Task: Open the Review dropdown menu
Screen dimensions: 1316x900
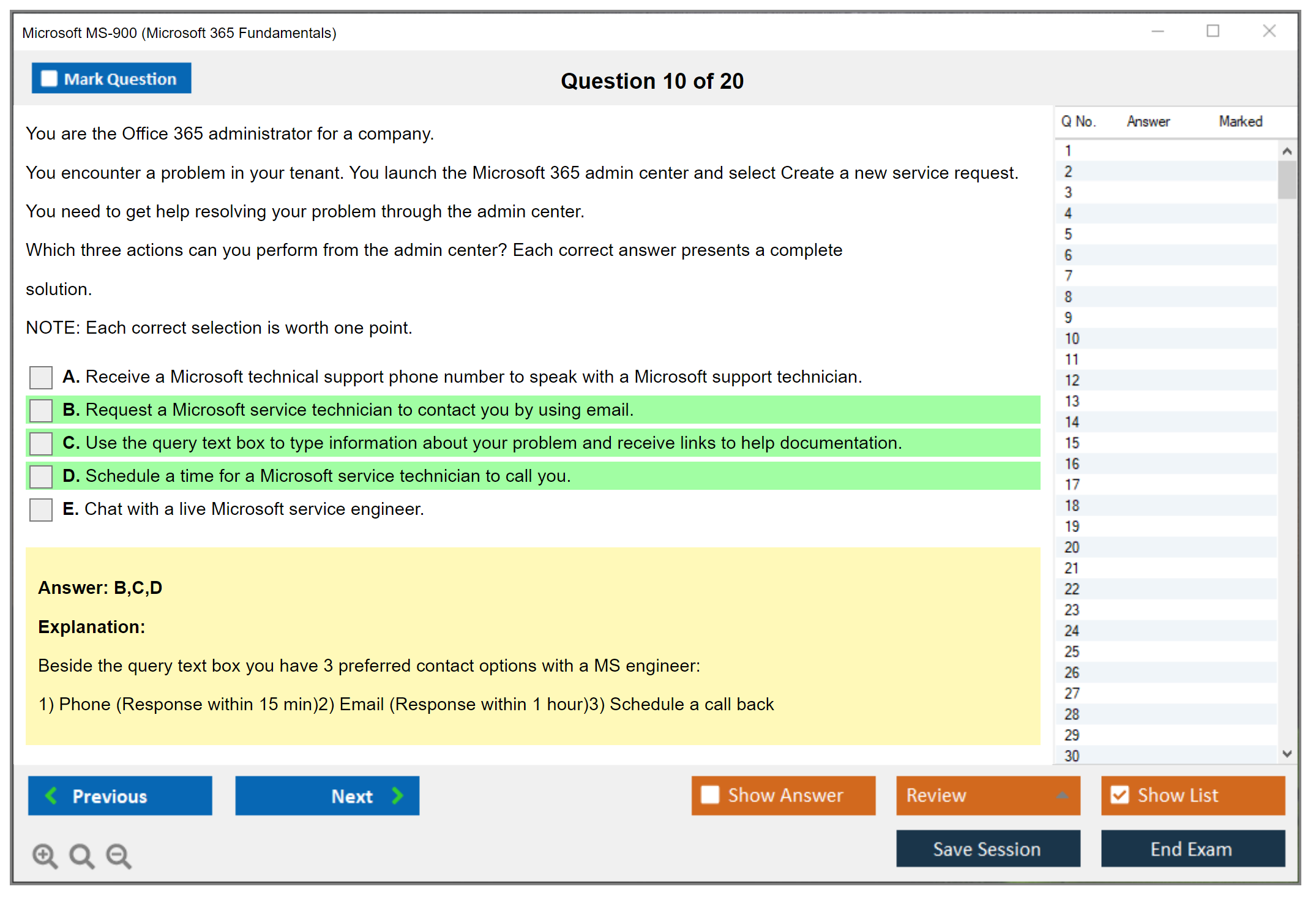Action: point(1062,795)
